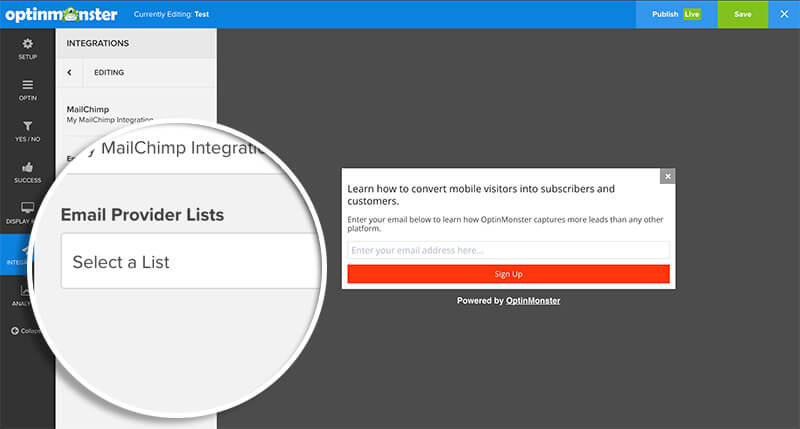This screenshot has width=800, height=429.
Task: Save the campaign
Action: pyautogui.click(x=742, y=14)
